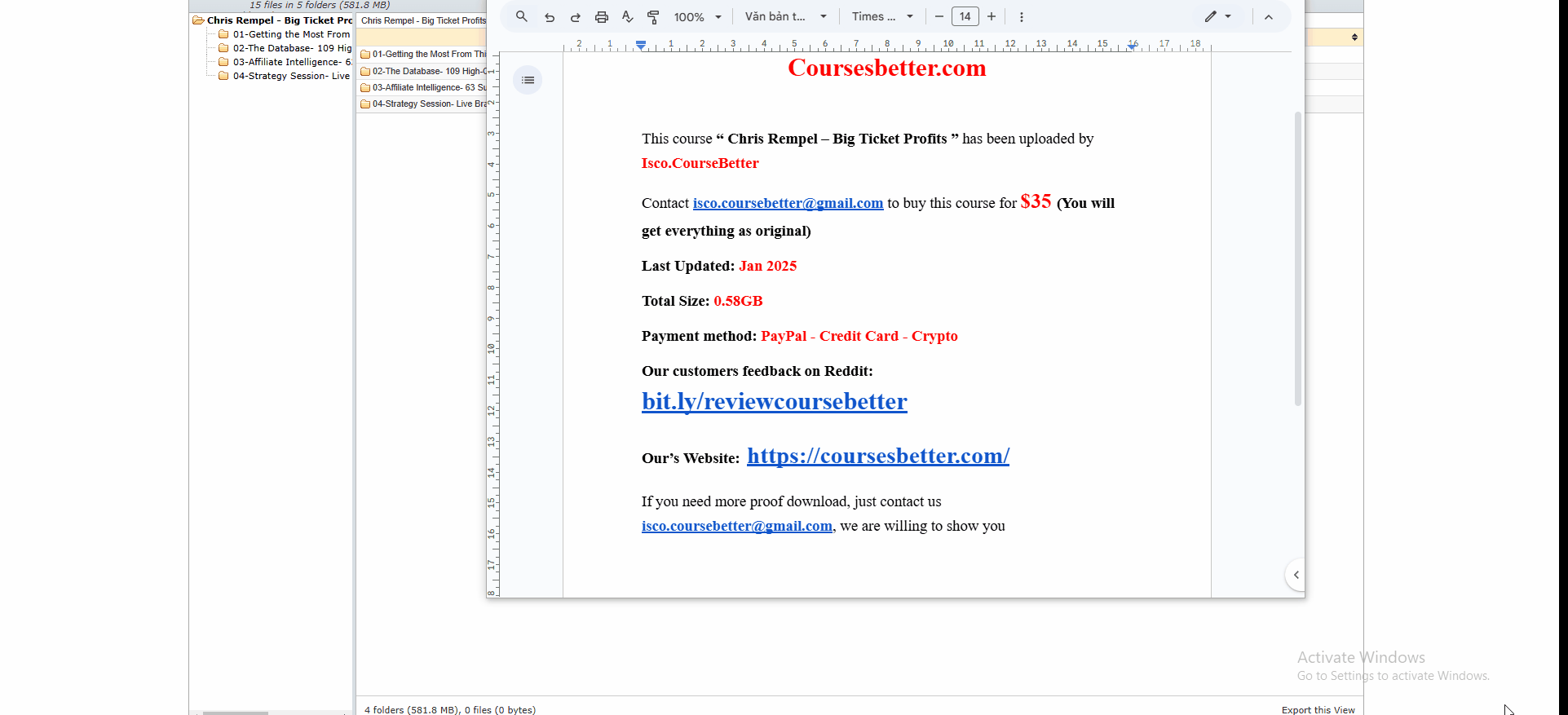Open the Times font dropdown

click(x=882, y=16)
